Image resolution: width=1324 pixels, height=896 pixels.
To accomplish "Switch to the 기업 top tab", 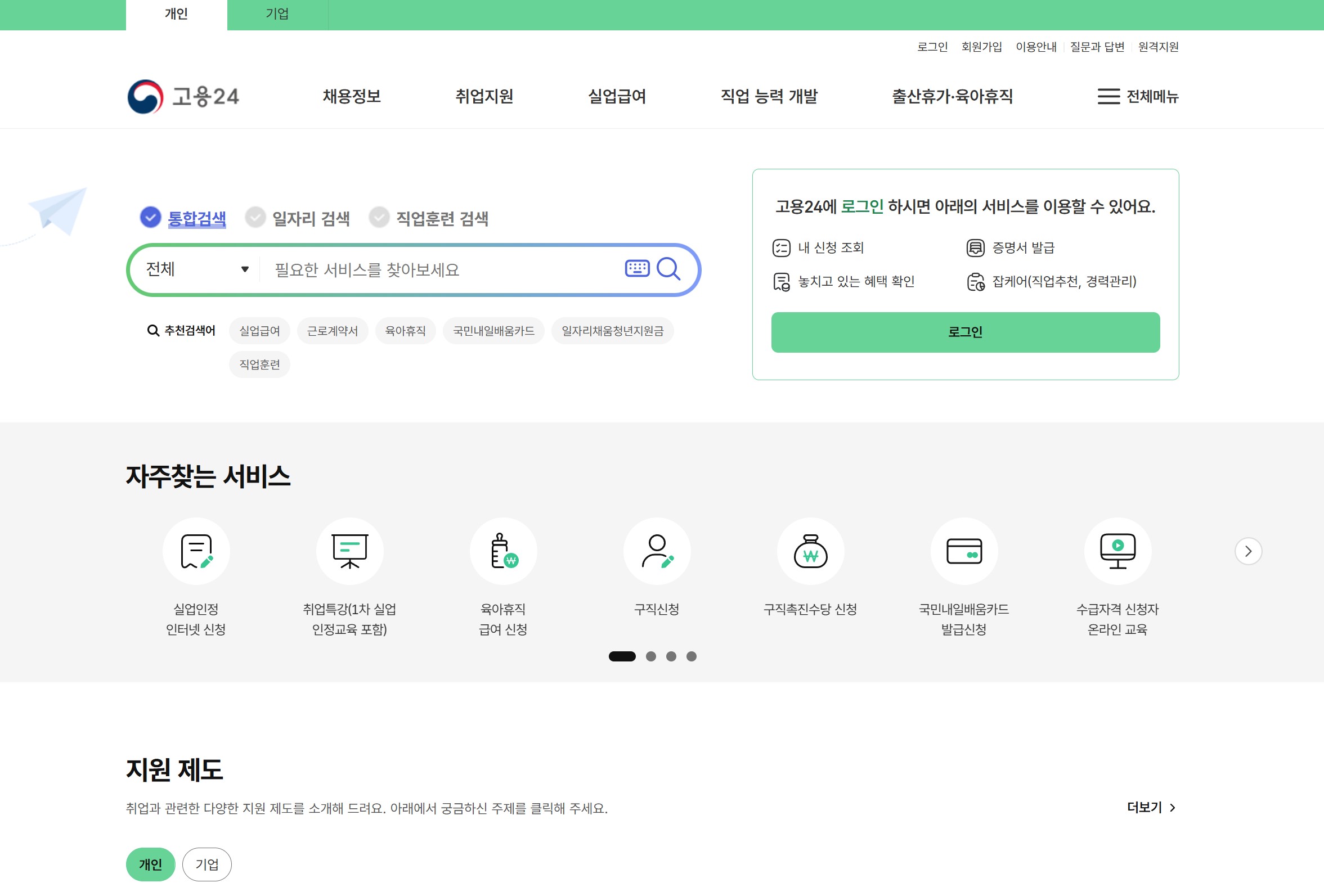I will coord(277,14).
